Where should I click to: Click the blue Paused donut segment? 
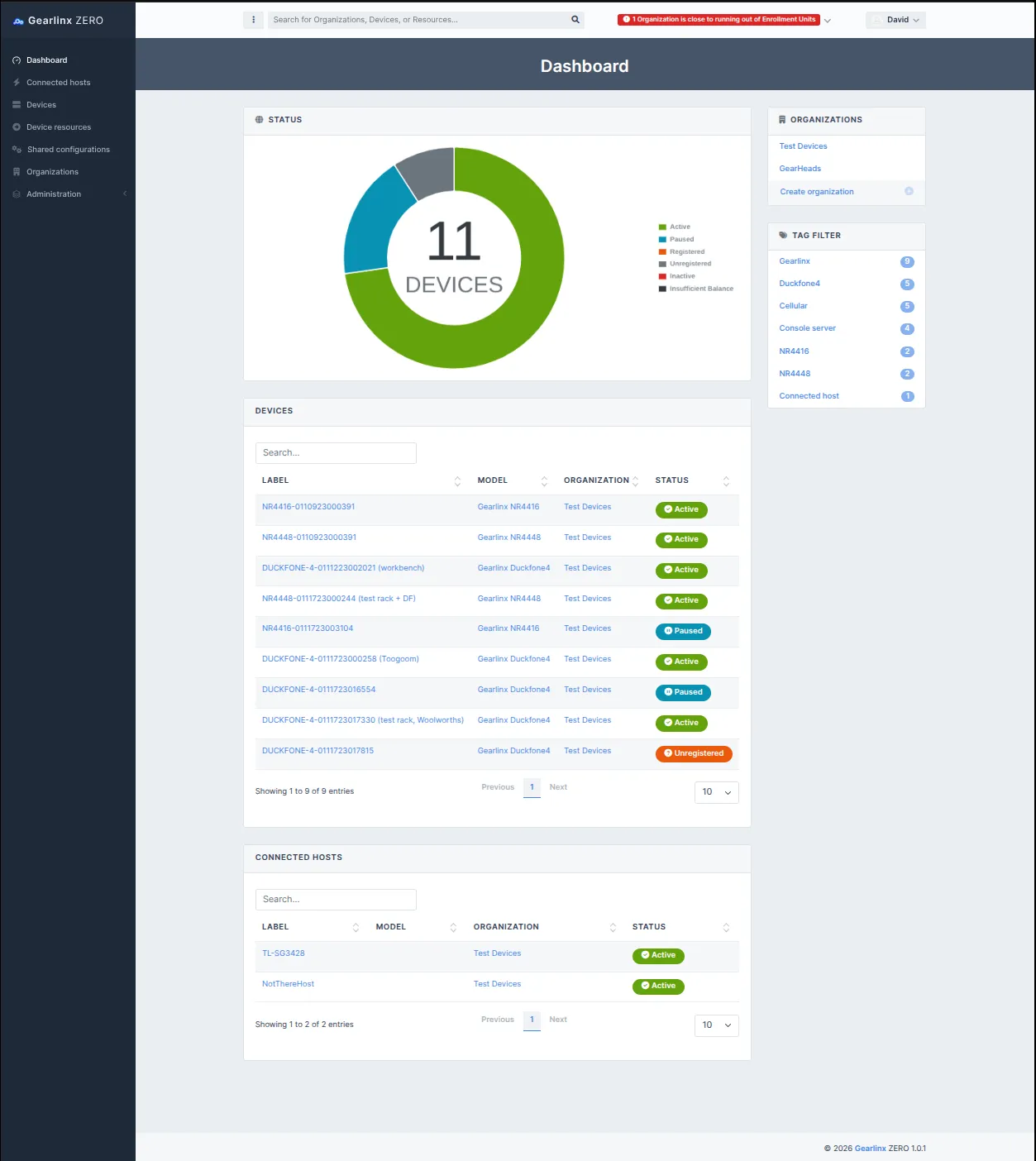(x=374, y=223)
